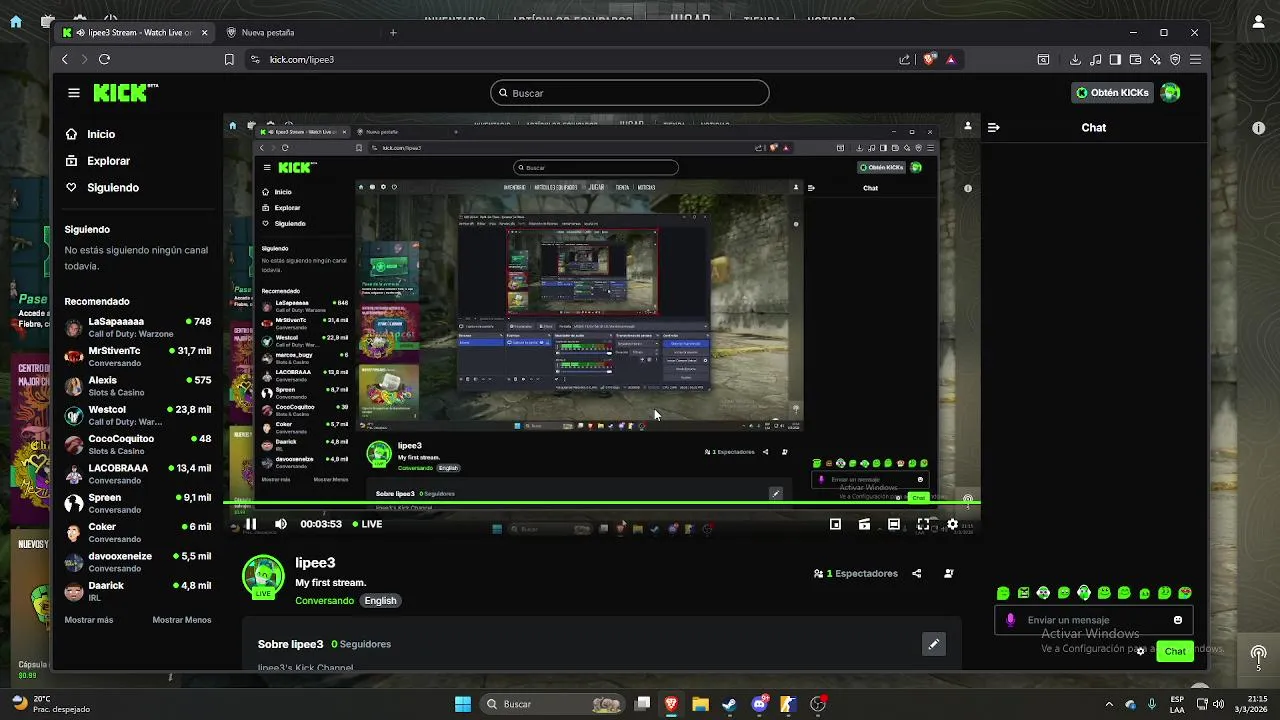Image resolution: width=1280 pixels, height=720 pixels.
Task: Open Discord from the taskbar
Action: 759,704
